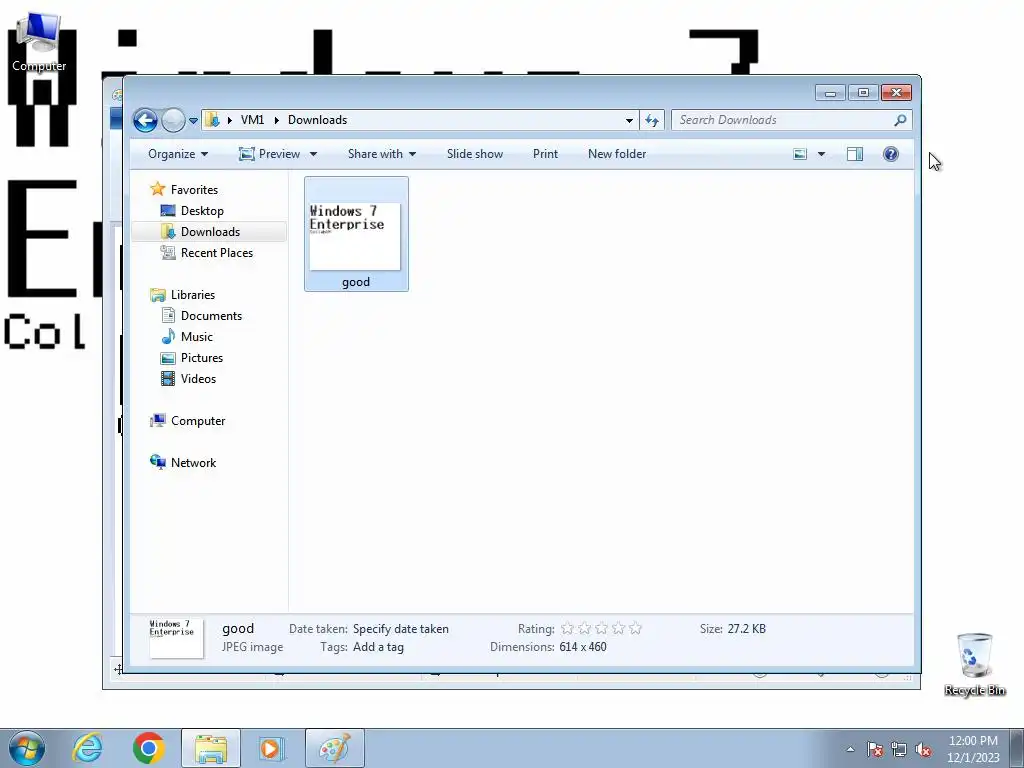1024x768 pixels.
Task: Click the muted volume tray icon
Action: pyautogui.click(x=923, y=749)
